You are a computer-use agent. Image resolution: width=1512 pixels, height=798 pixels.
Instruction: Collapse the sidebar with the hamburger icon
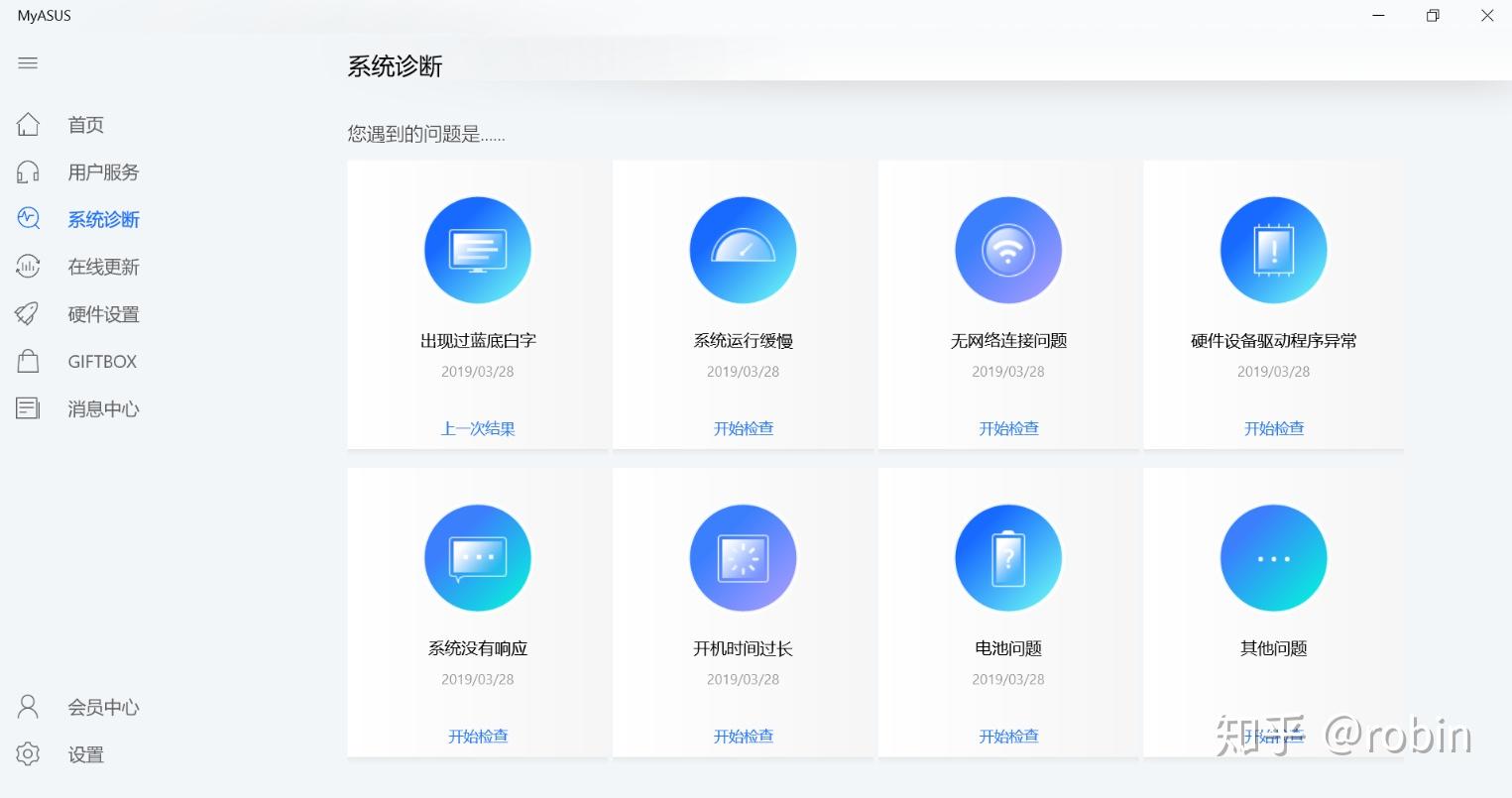coord(27,62)
